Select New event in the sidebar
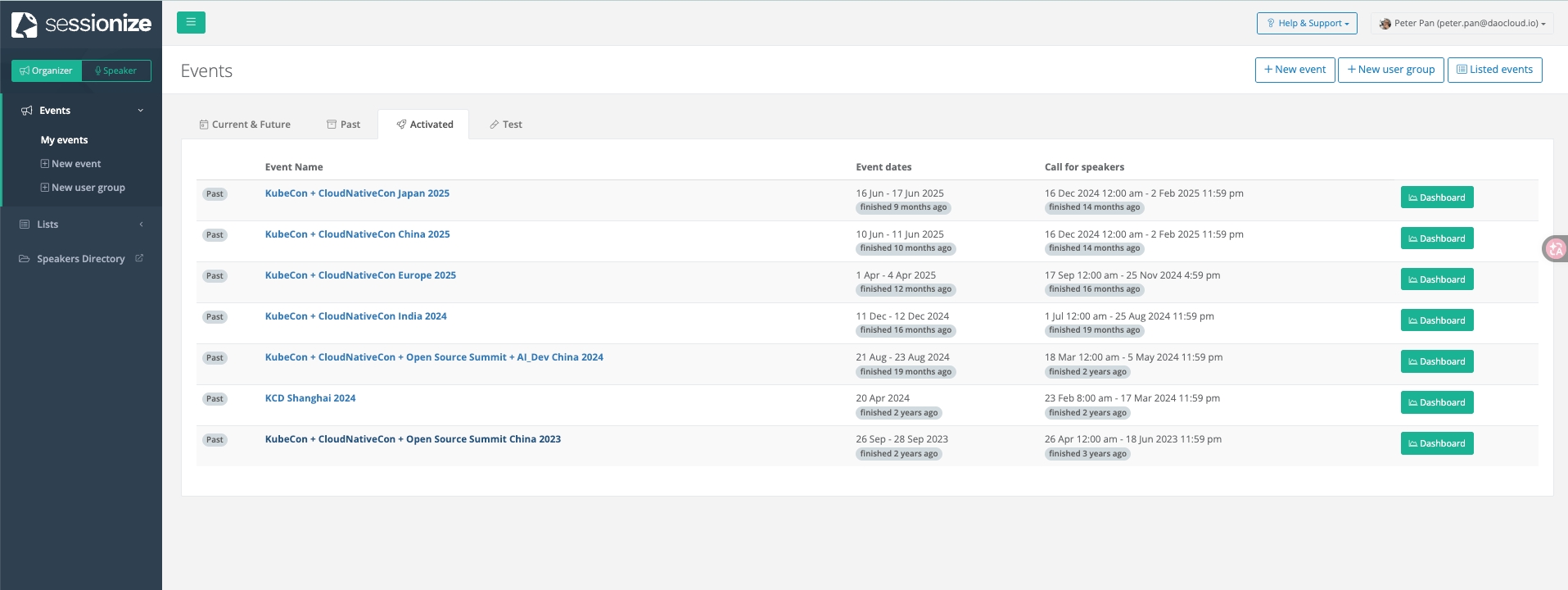Image resolution: width=1568 pixels, height=590 pixels. [75, 164]
